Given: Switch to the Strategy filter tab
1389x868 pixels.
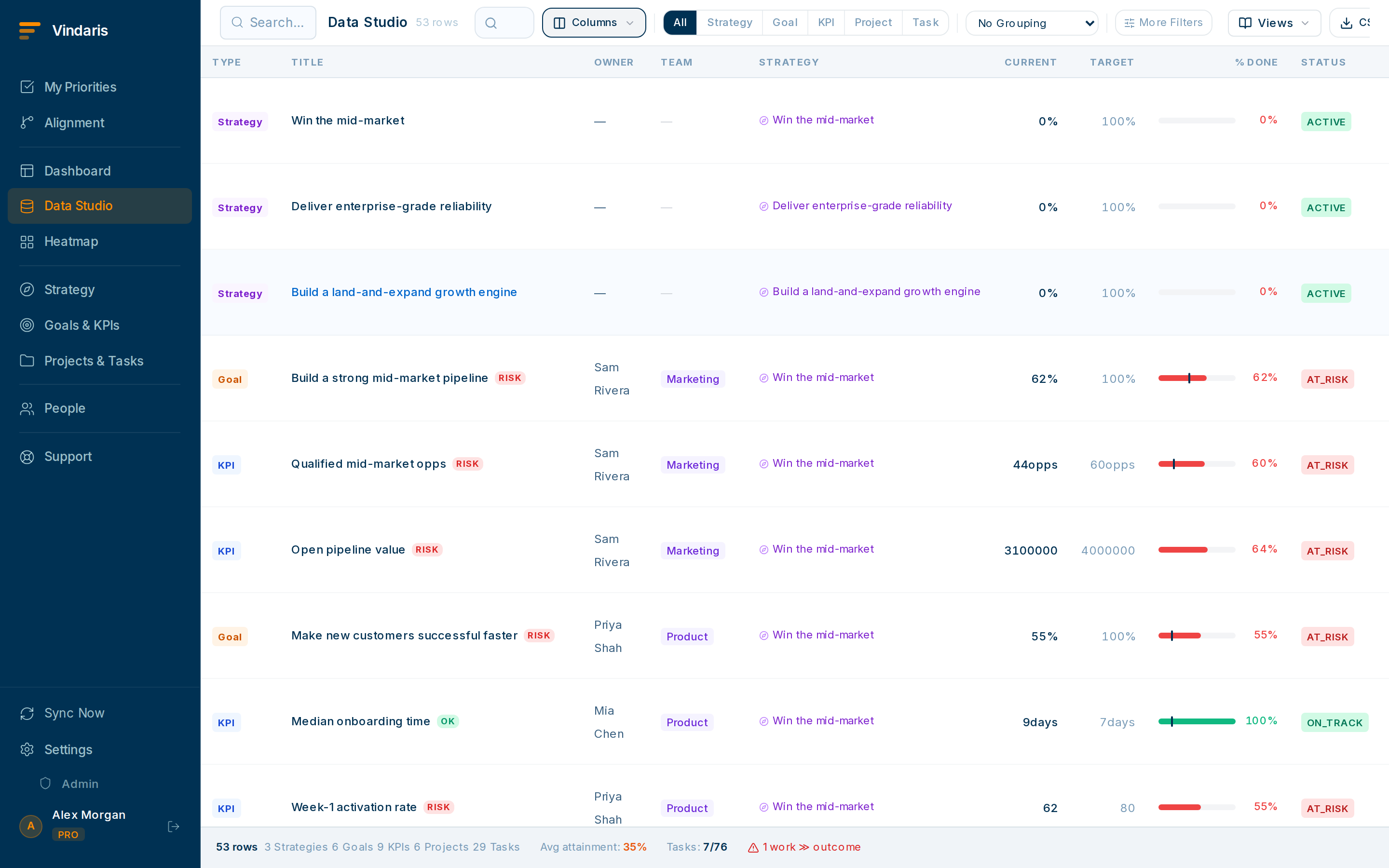Looking at the screenshot, I should pos(729,22).
